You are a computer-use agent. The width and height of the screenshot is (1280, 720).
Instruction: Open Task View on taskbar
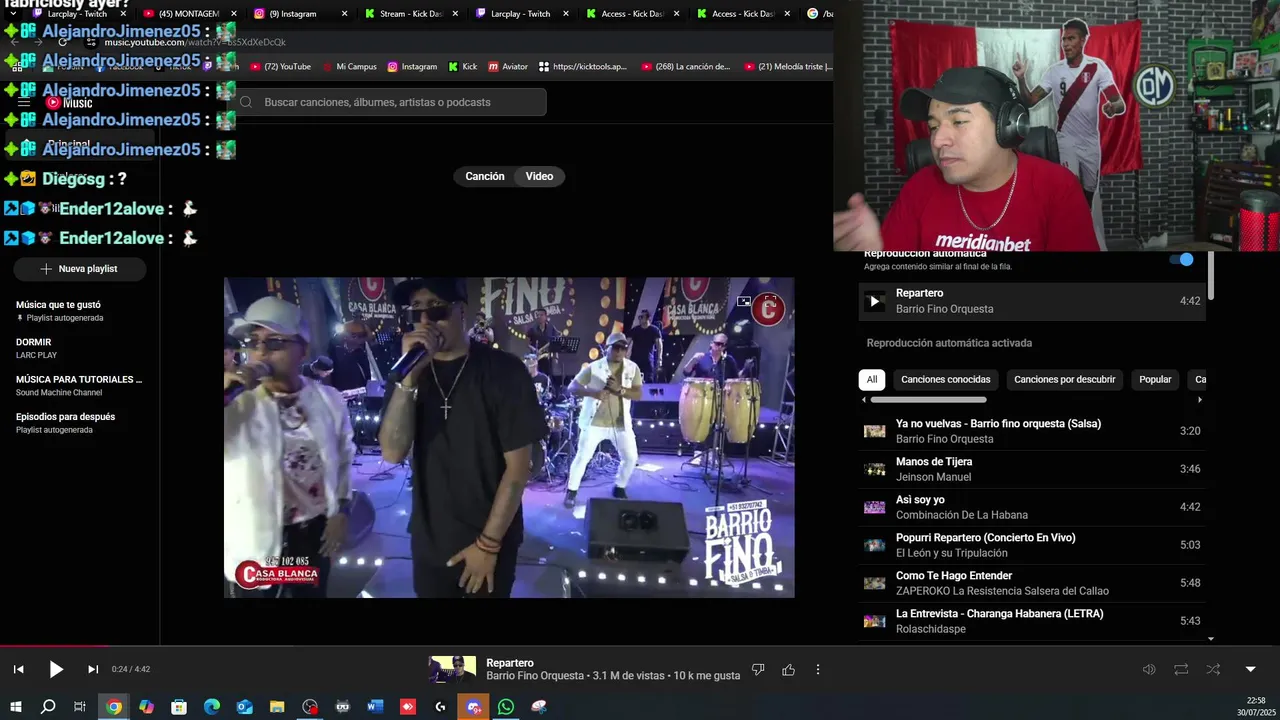(80, 707)
